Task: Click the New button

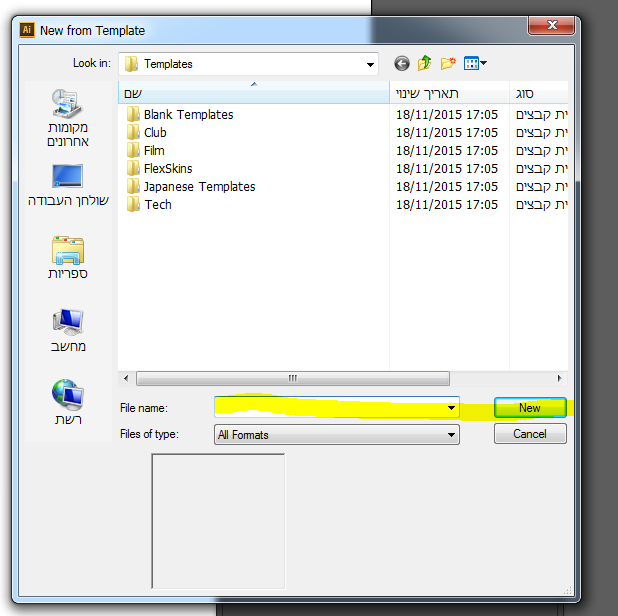Action: pyautogui.click(x=530, y=408)
